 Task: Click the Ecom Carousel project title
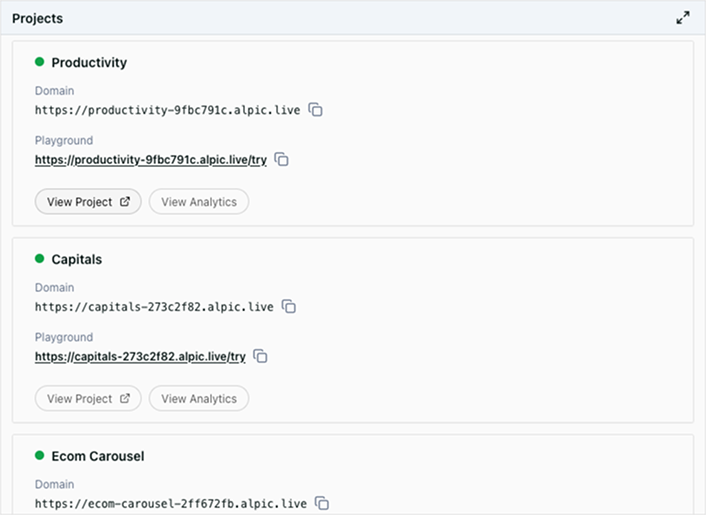click(x=97, y=456)
